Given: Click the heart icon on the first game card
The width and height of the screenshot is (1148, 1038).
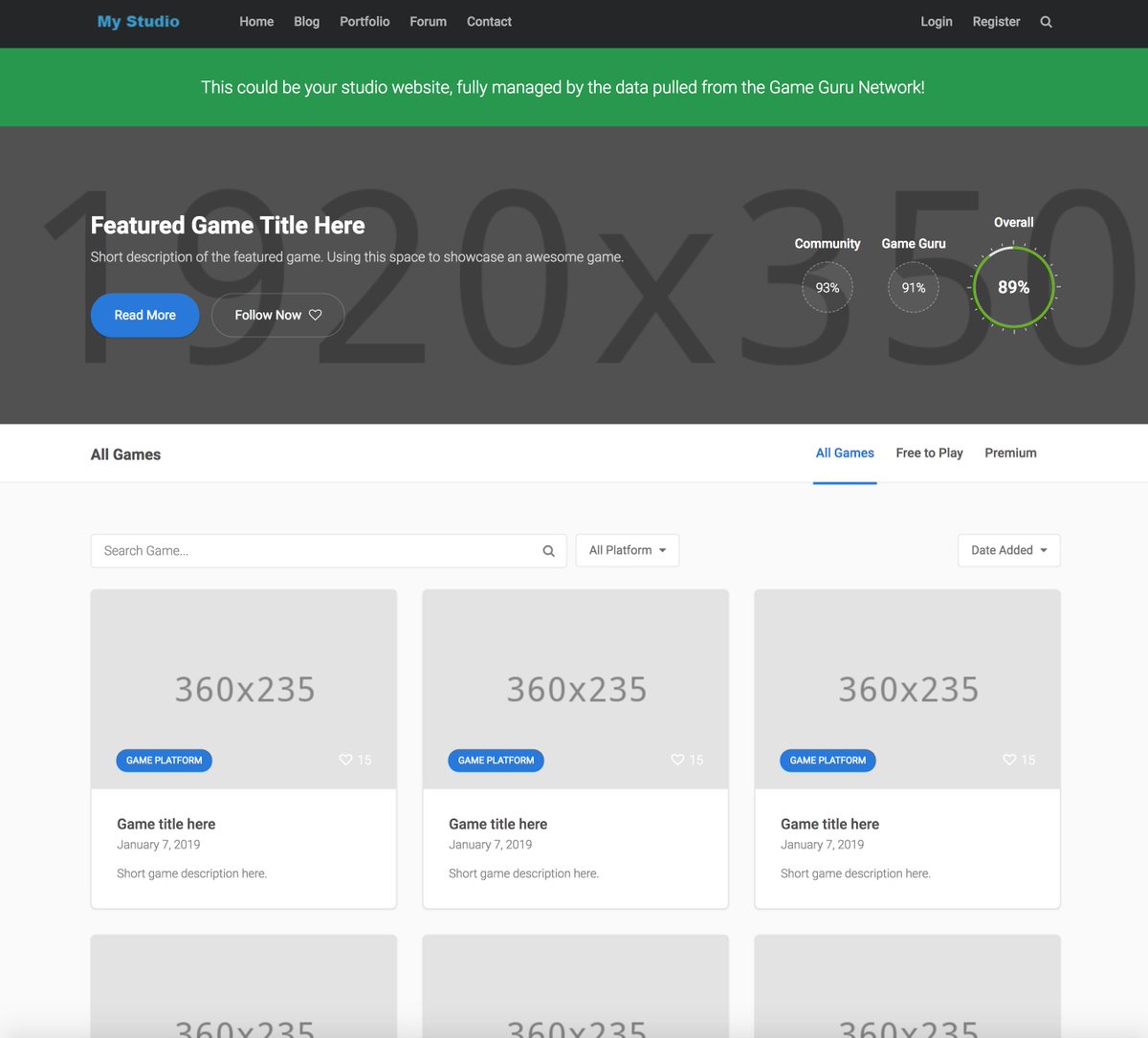Looking at the screenshot, I should 344,760.
